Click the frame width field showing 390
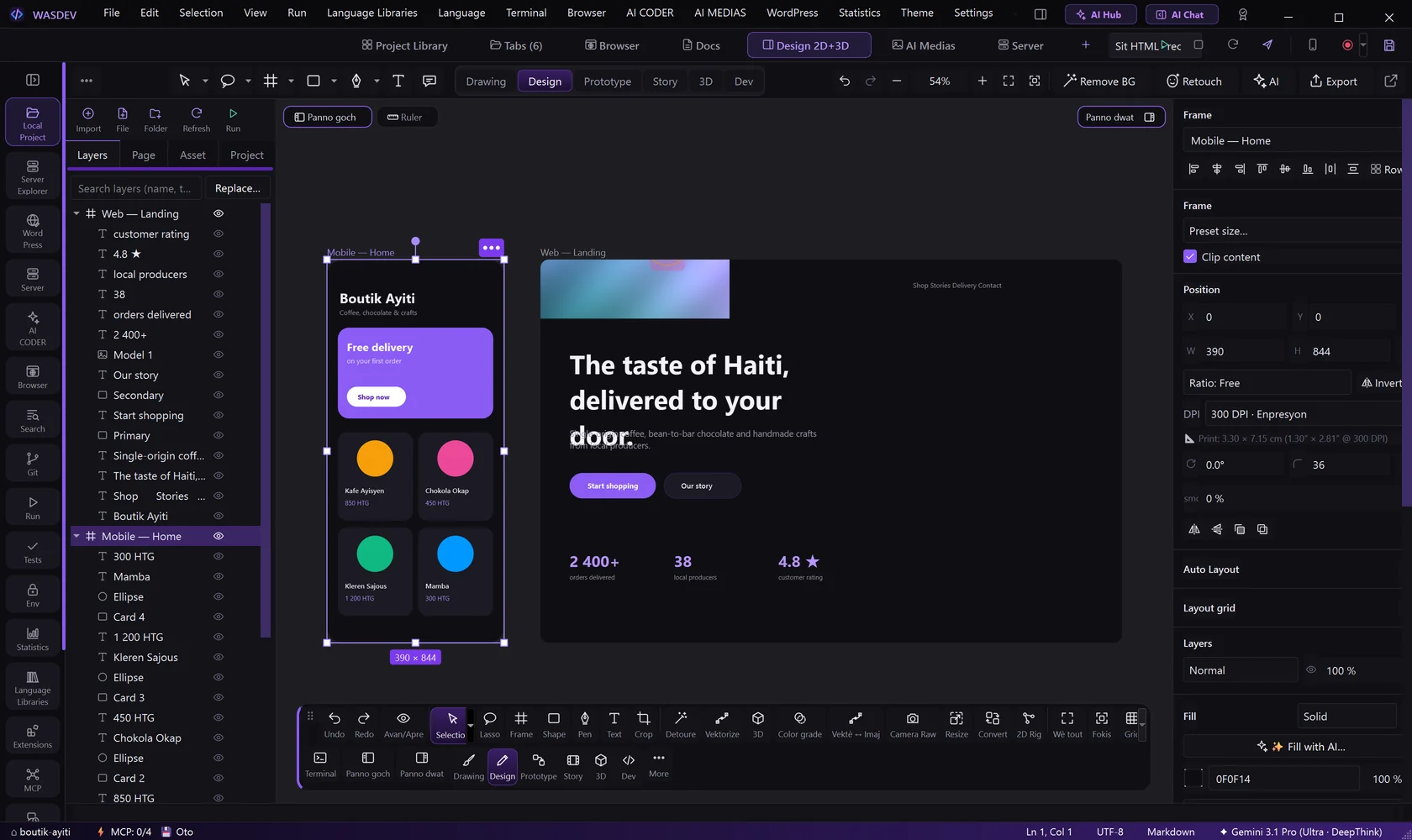This screenshot has width=1412, height=840. click(1234, 351)
